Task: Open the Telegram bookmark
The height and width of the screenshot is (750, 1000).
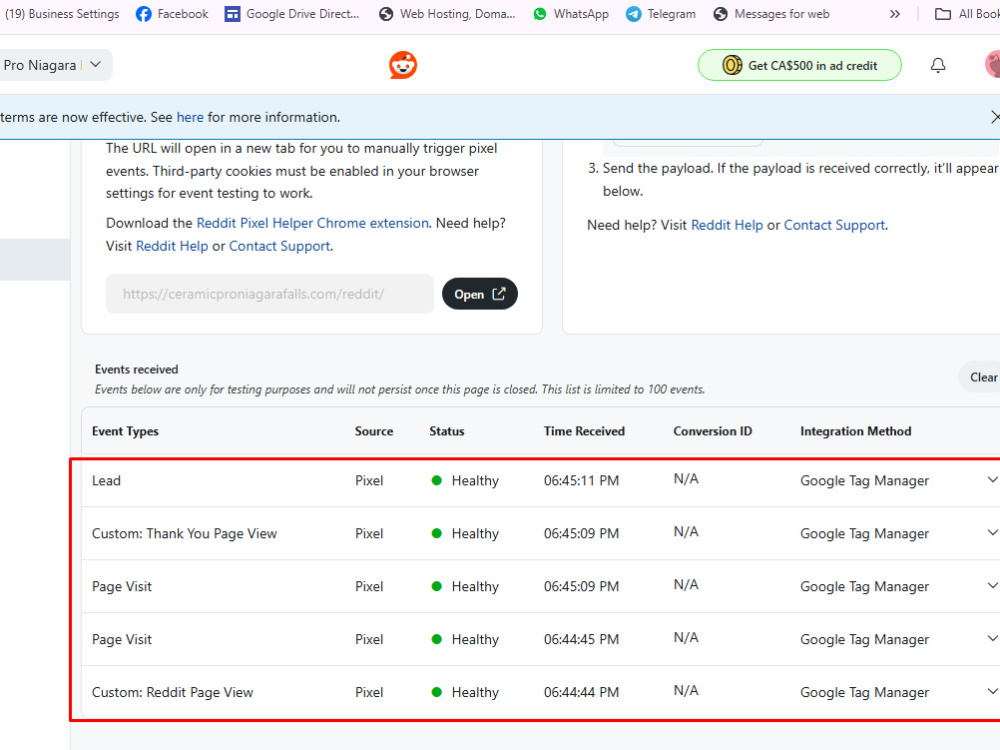Action: [661, 14]
